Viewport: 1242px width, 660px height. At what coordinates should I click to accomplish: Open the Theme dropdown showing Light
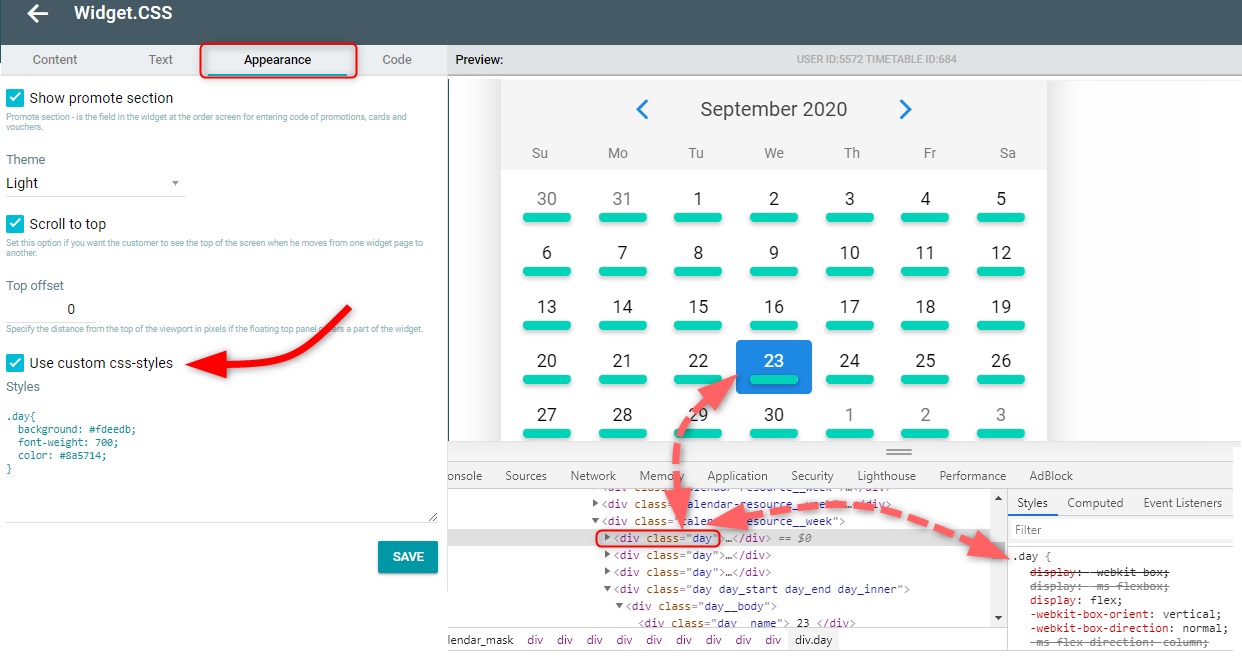coord(95,183)
